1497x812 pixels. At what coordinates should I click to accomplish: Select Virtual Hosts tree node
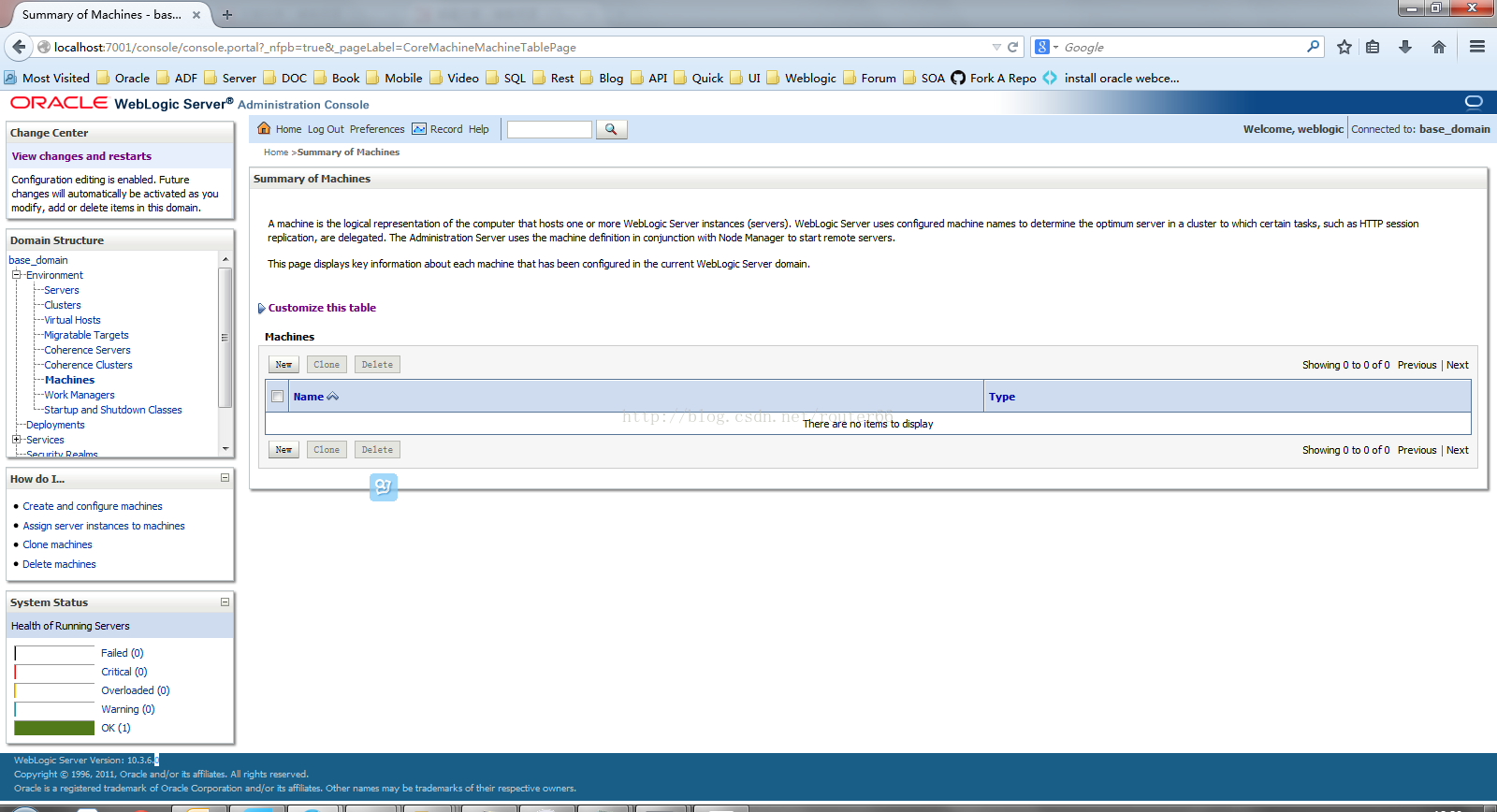pyautogui.click(x=72, y=320)
